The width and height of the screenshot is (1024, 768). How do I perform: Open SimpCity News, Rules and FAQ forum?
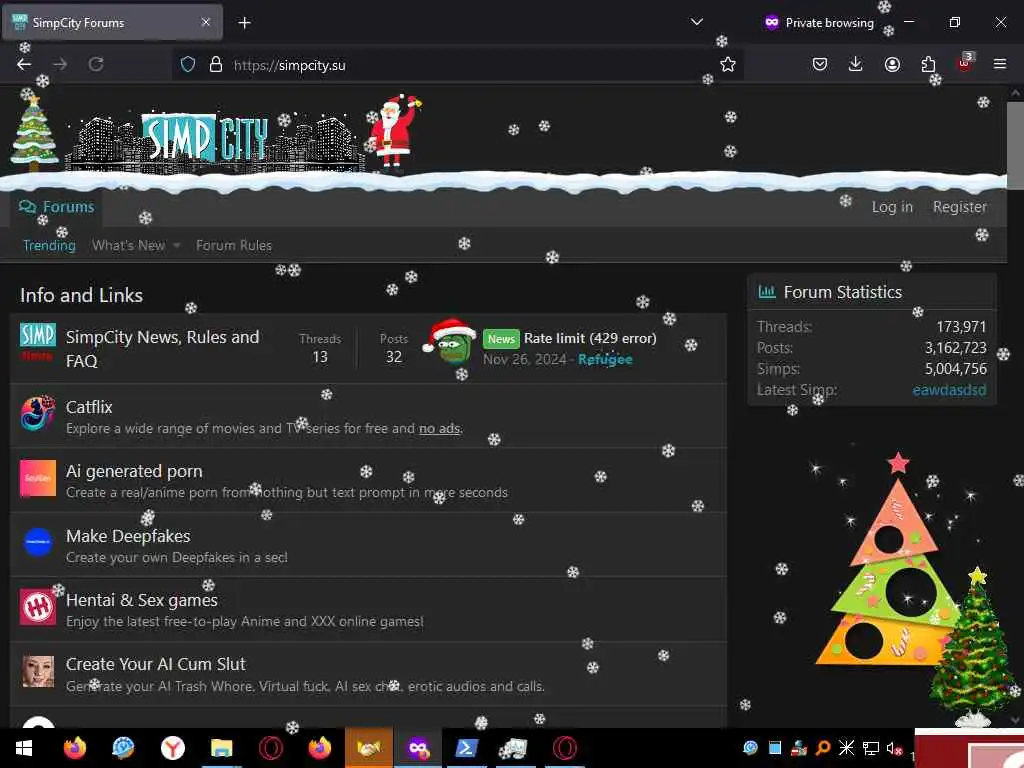tap(163, 349)
